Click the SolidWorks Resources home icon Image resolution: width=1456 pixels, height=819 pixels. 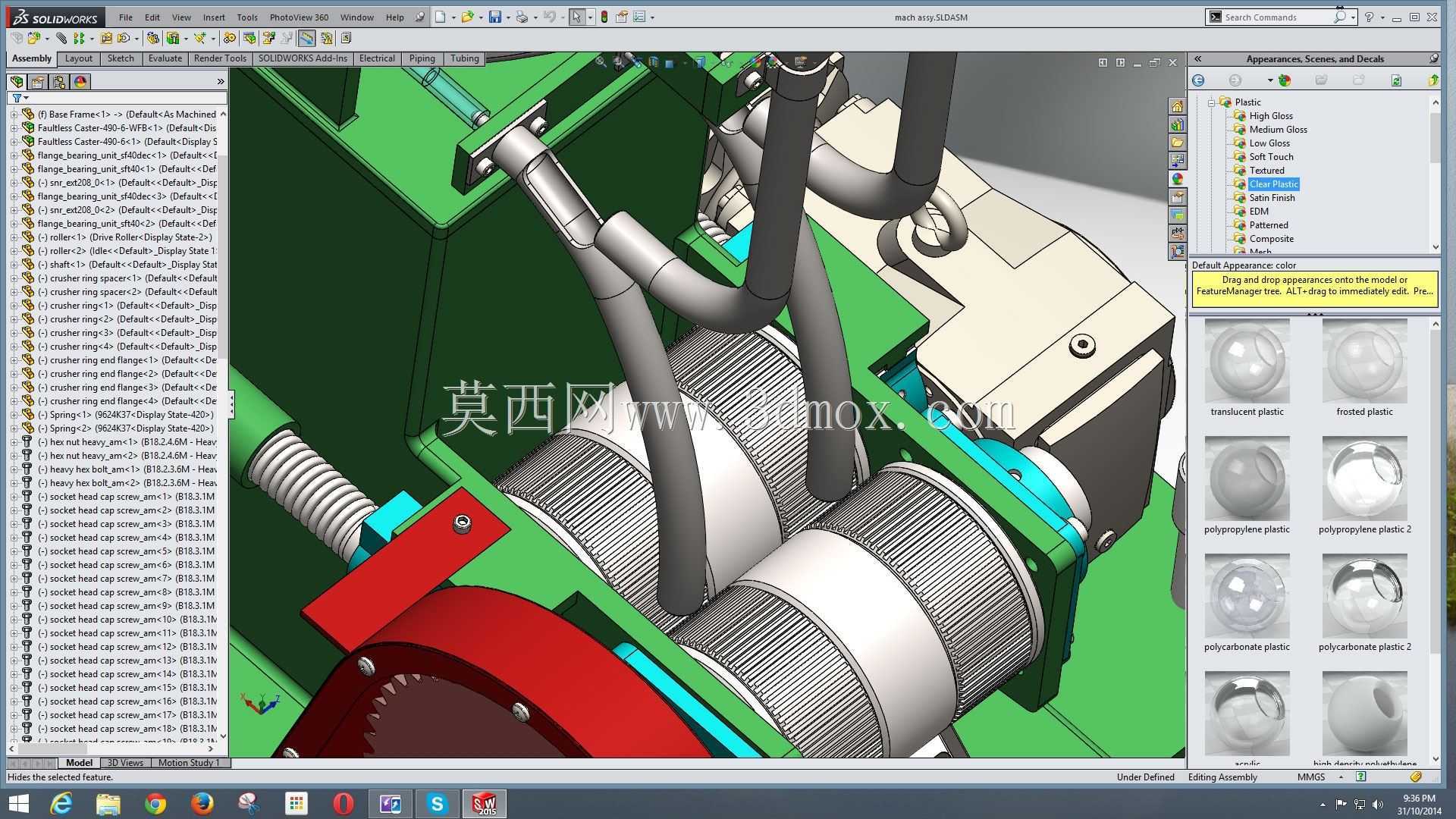[1177, 106]
